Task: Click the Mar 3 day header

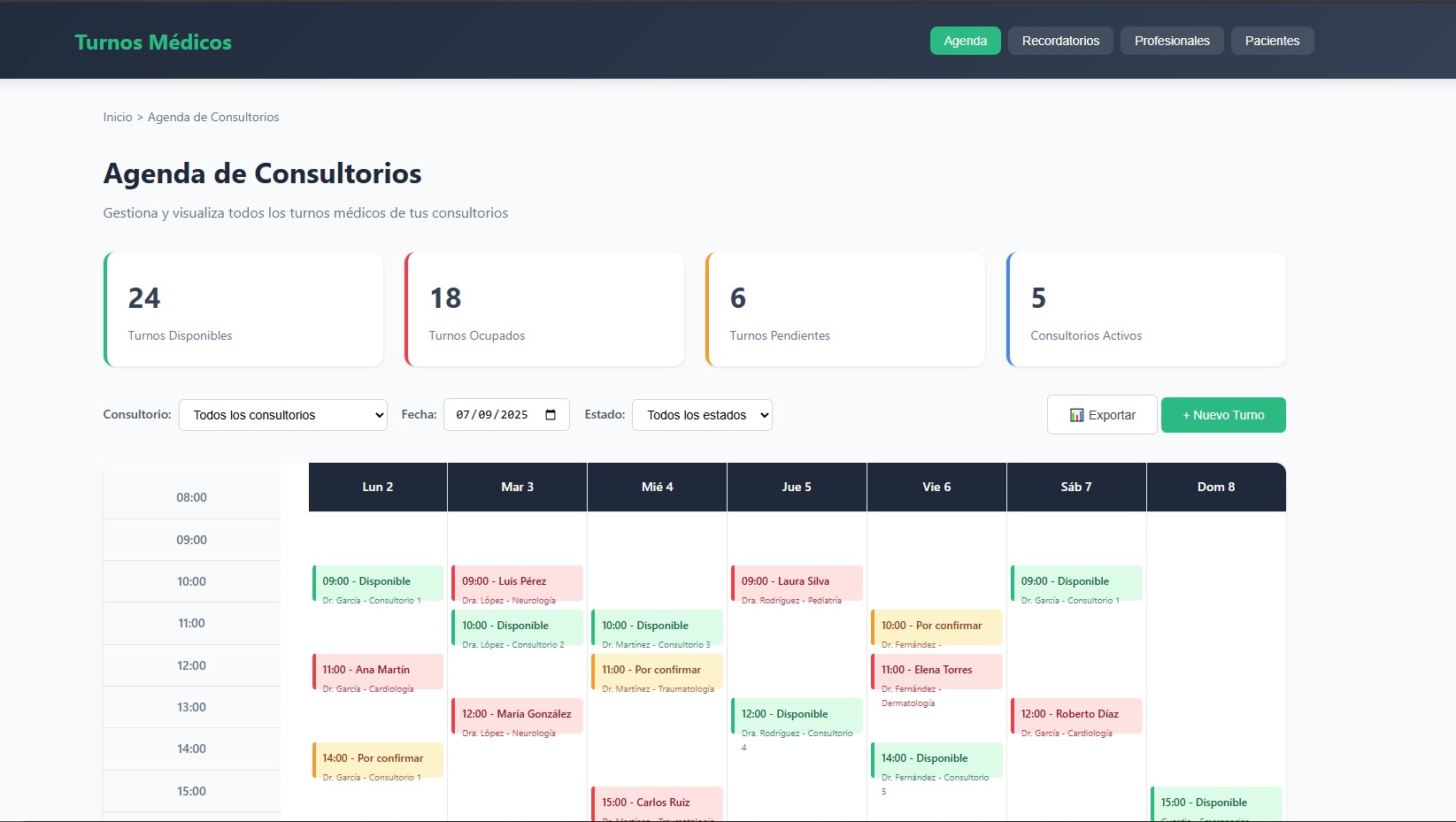Action: tap(518, 487)
